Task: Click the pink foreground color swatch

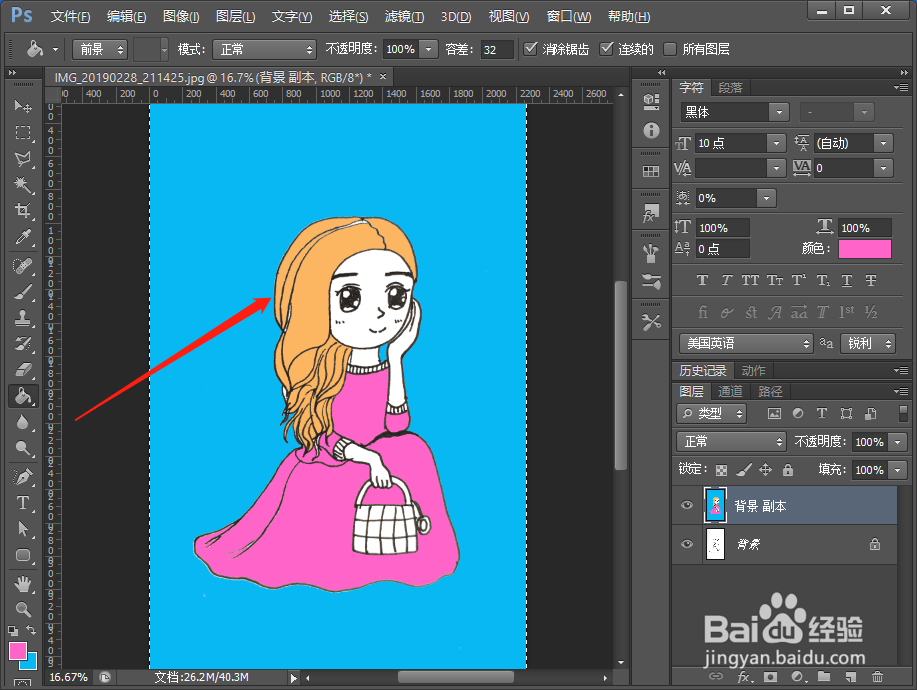Action: [18, 651]
